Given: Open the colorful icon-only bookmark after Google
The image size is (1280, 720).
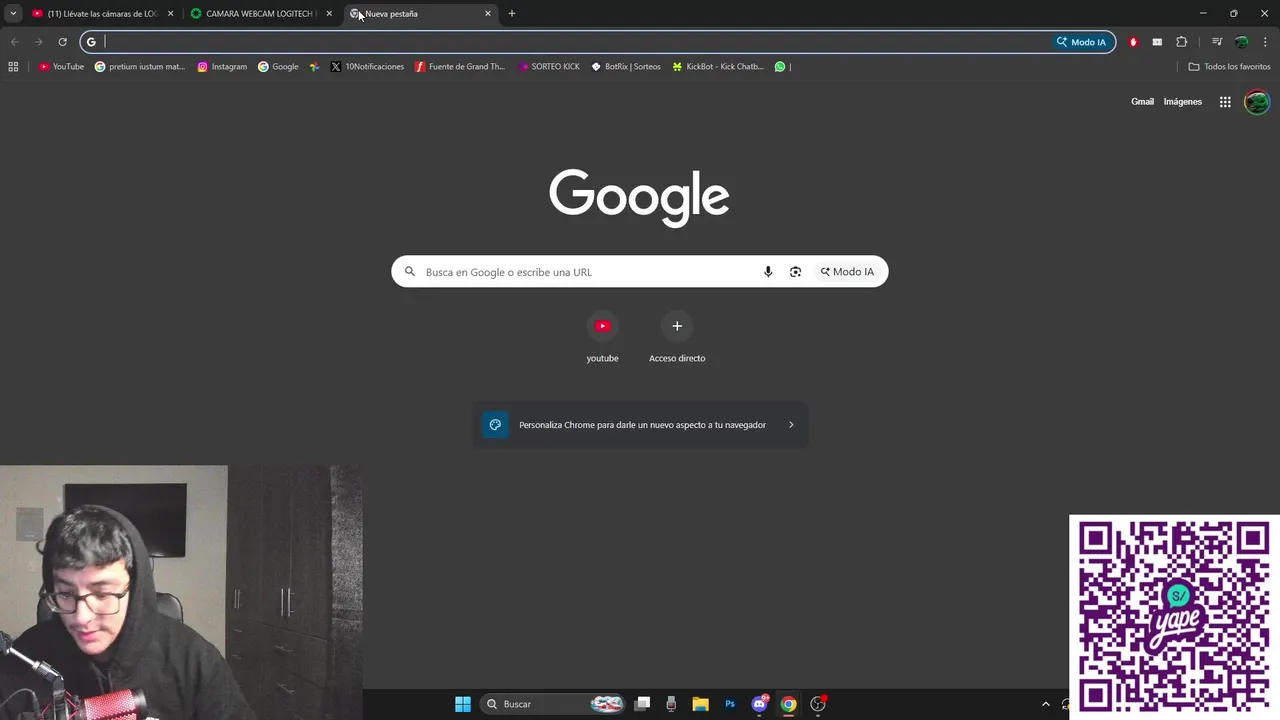Looking at the screenshot, I should [314, 67].
